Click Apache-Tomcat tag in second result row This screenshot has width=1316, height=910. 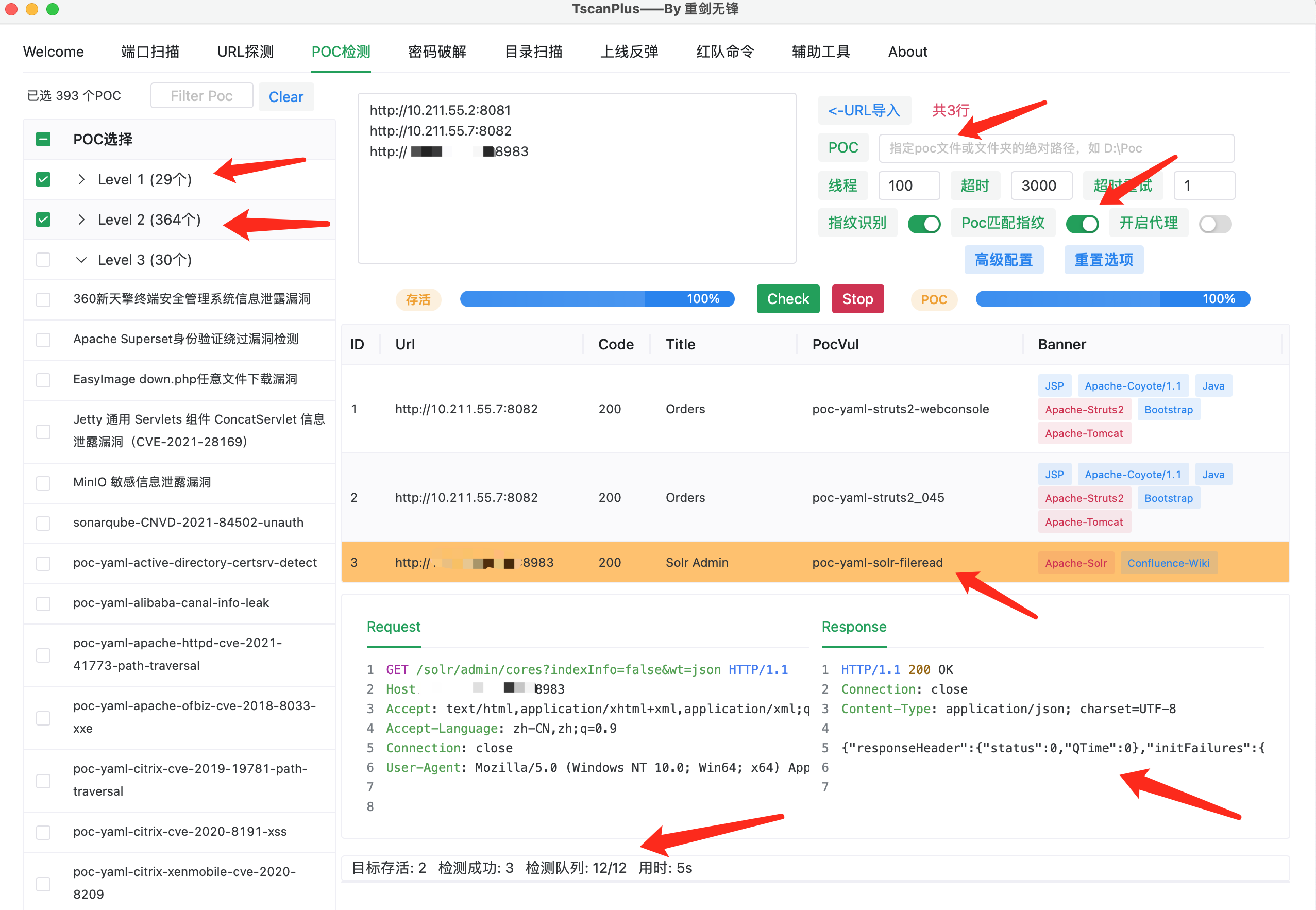click(x=1084, y=521)
